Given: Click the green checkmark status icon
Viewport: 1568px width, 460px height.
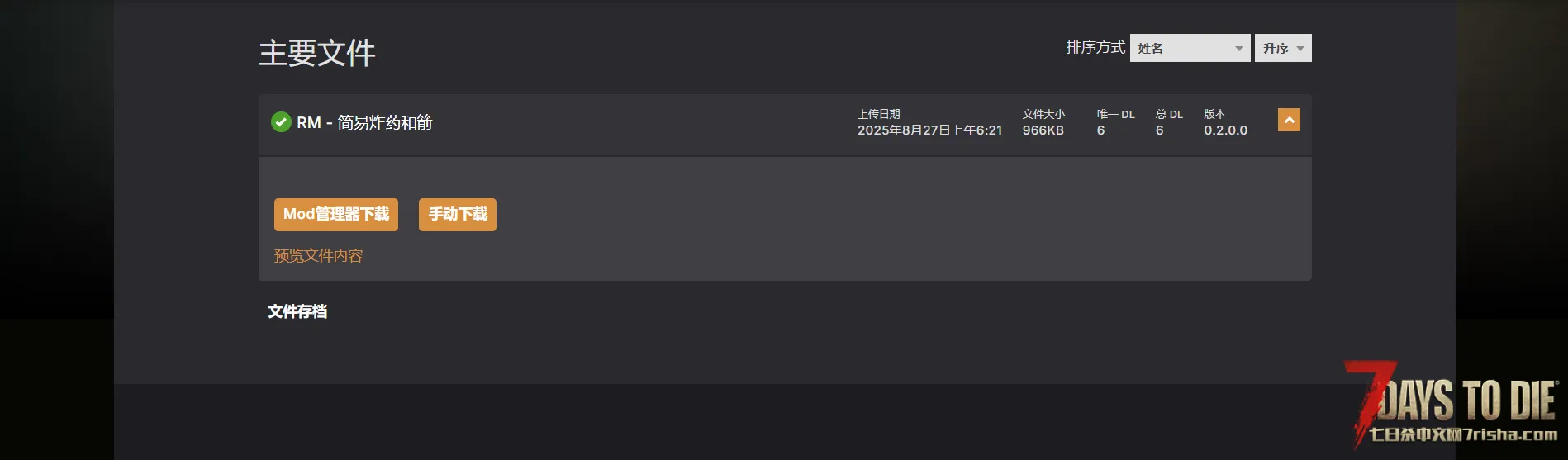Looking at the screenshot, I should pos(281,122).
